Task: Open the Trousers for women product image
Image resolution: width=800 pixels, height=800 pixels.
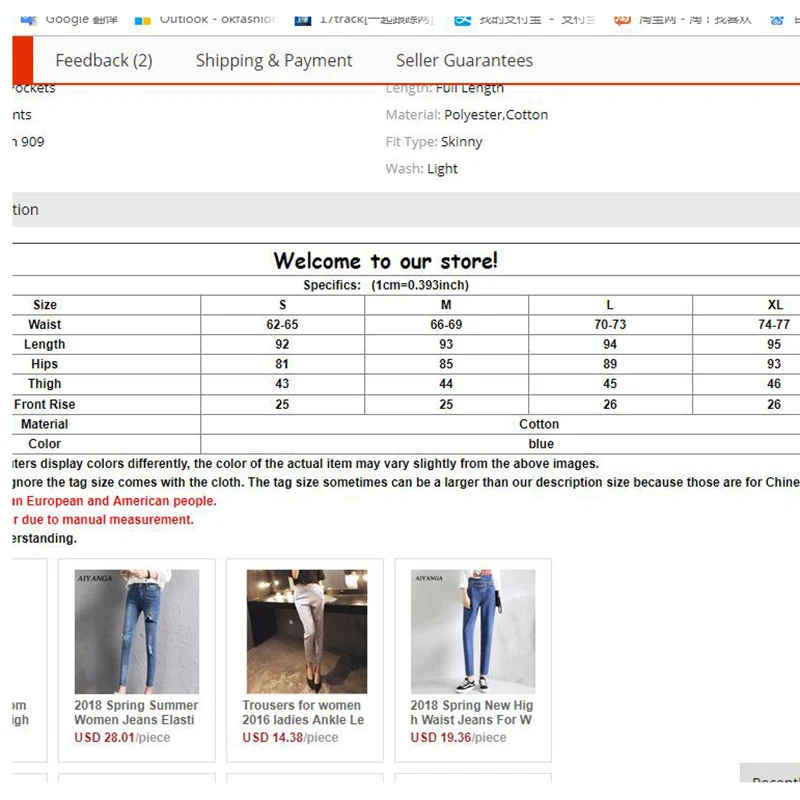Action: 307,632
